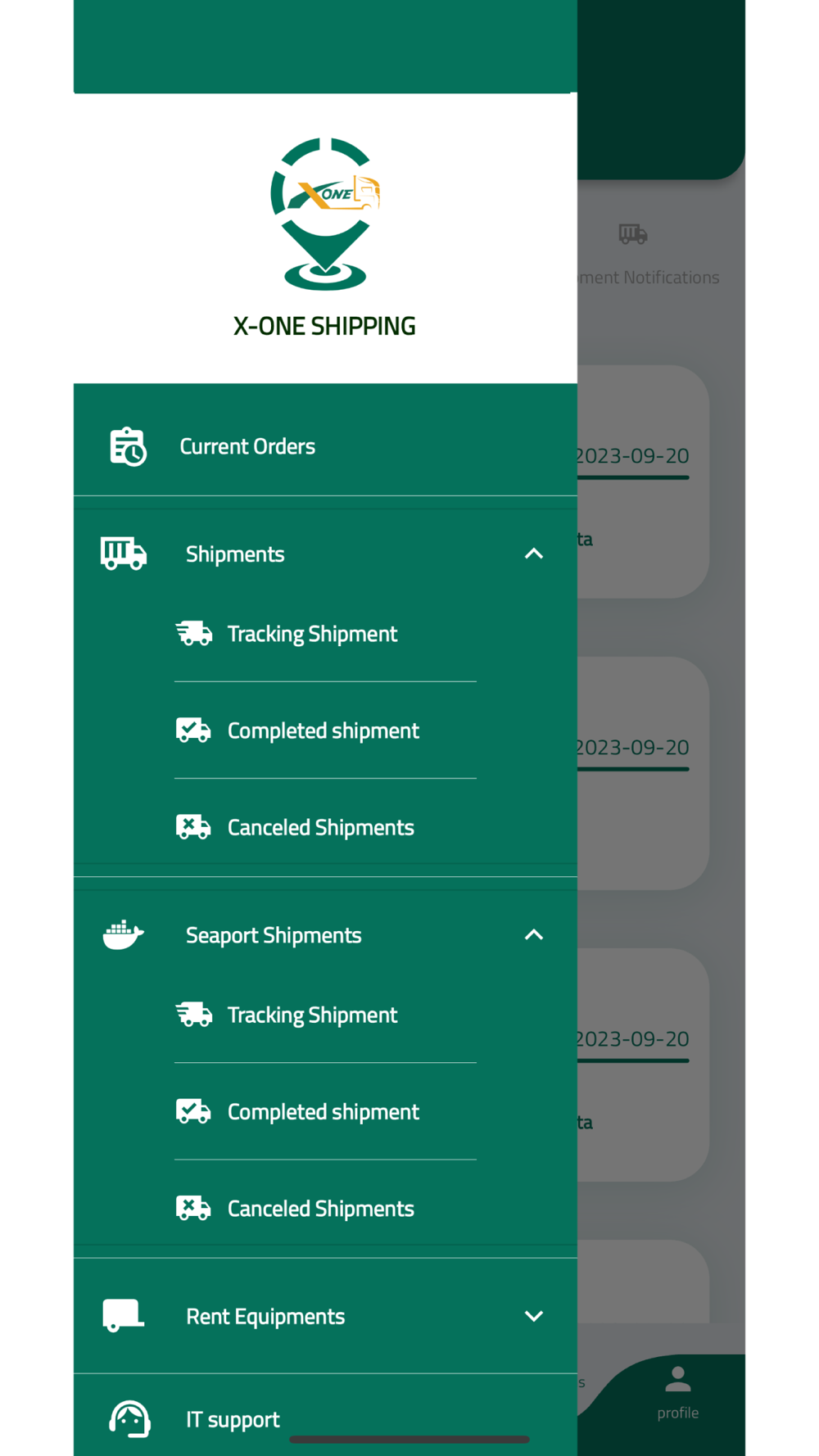Click truck icon for Tracking Shipment under Seaport Shipments

coord(194,1014)
